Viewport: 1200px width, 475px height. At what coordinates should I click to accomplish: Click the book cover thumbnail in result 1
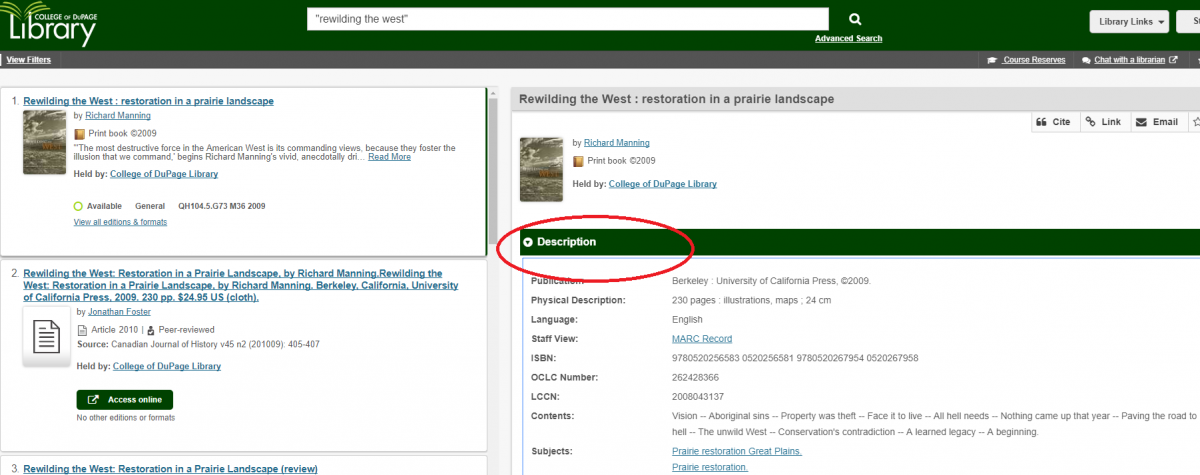[x=43, y=142]
